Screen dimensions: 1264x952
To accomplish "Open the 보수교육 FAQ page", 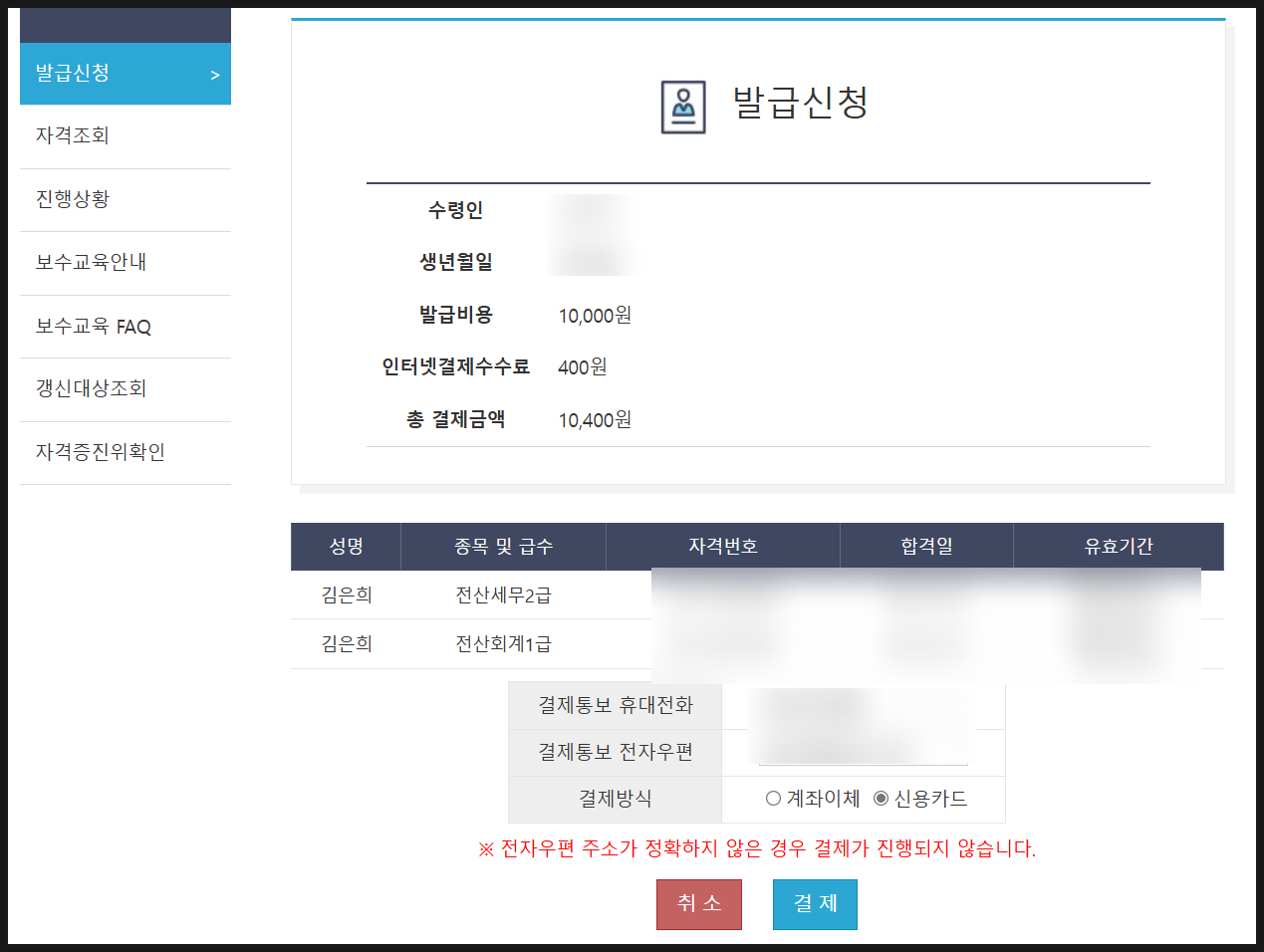I will (94, 327).
